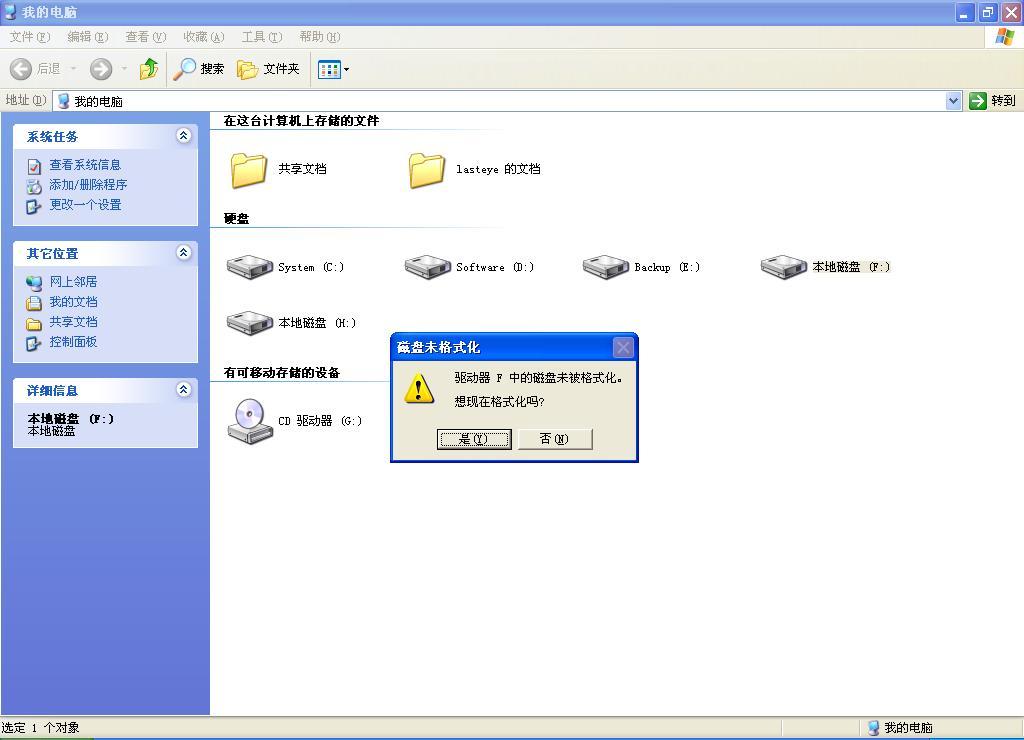Viewport: 1024px width, 740px height.
Task: Open the 查看(V) menu
Action: [x=146, y=37]
